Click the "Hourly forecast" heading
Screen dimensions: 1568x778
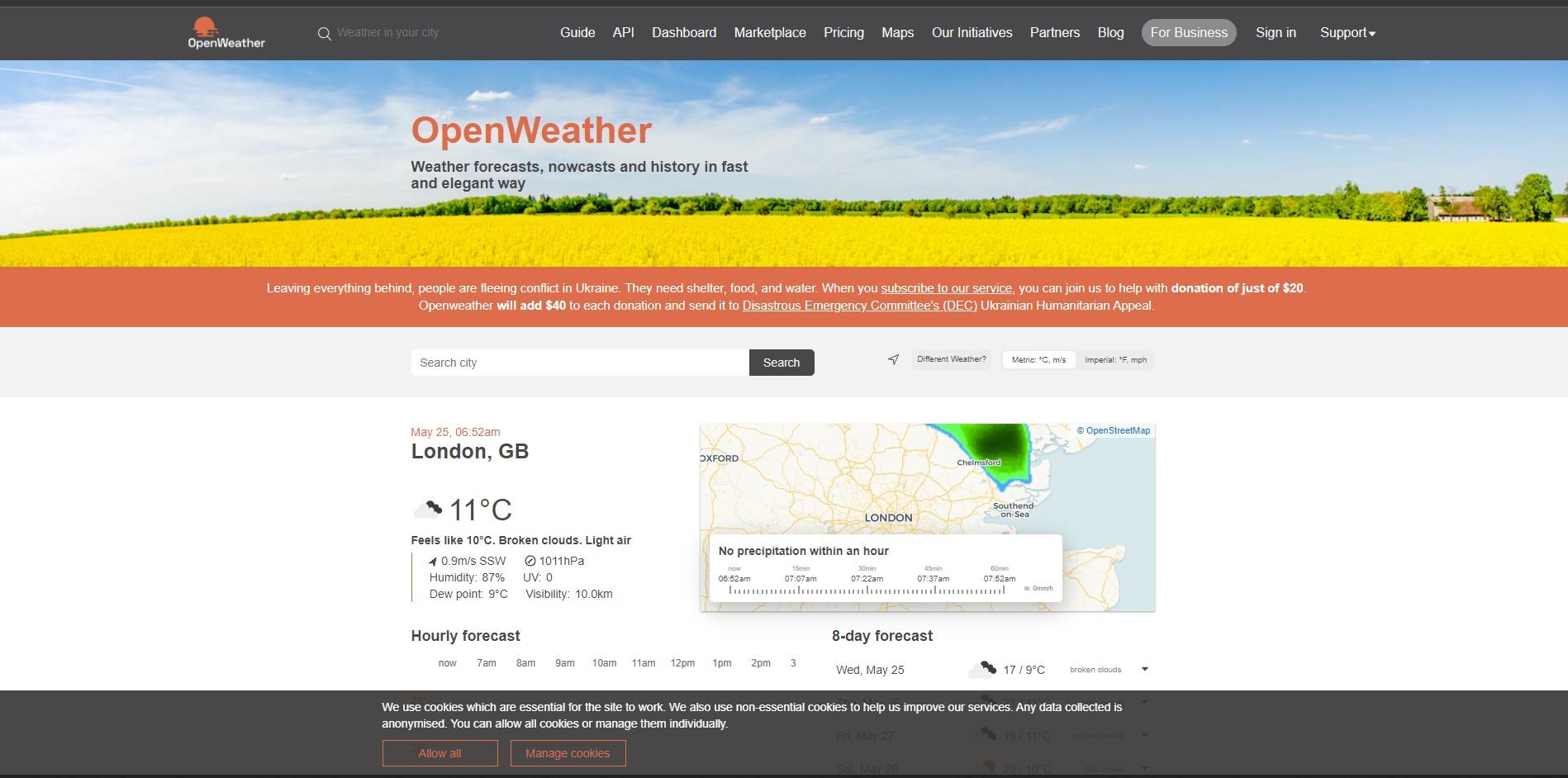click(x=466, y=636)
